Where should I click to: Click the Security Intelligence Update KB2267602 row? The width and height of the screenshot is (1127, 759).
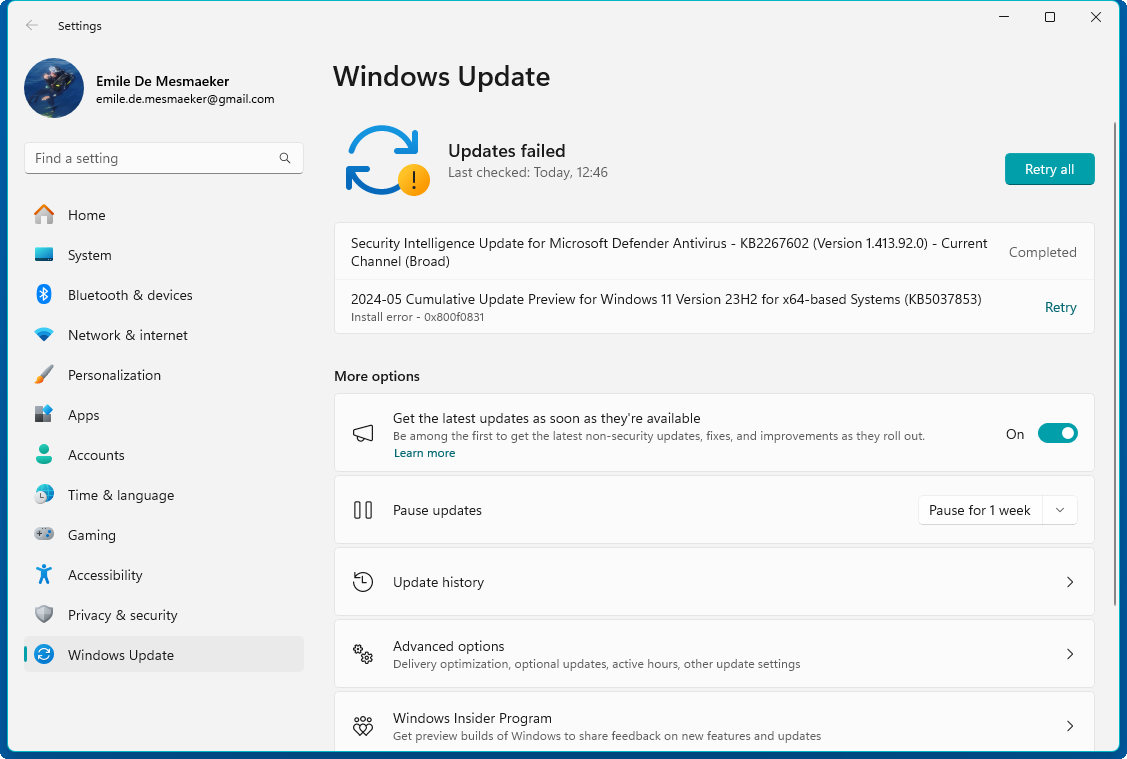[714, 252]
